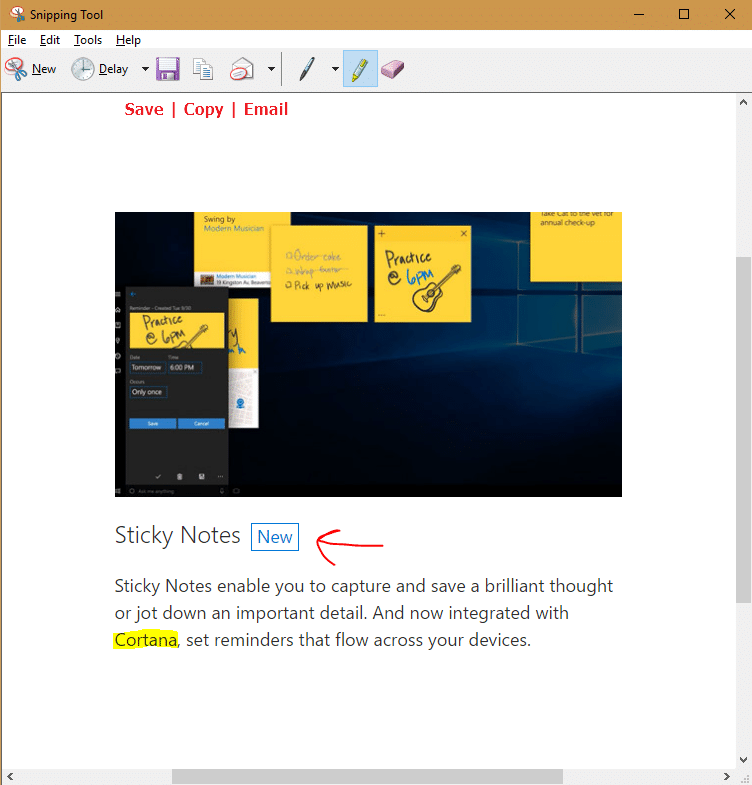Image resolution: width=752 pixels, height=785 pixels.
Task: Send the snip with the envelope icon
Action: pyautogui.click(x=241, y=69)
